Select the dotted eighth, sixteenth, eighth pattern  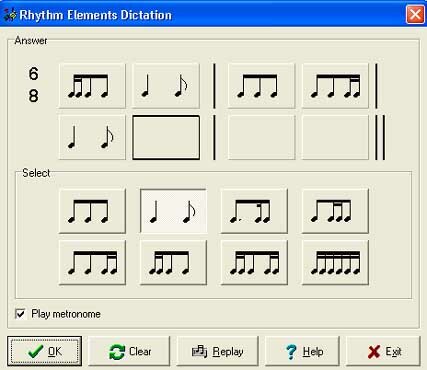(x=254, y=211)
